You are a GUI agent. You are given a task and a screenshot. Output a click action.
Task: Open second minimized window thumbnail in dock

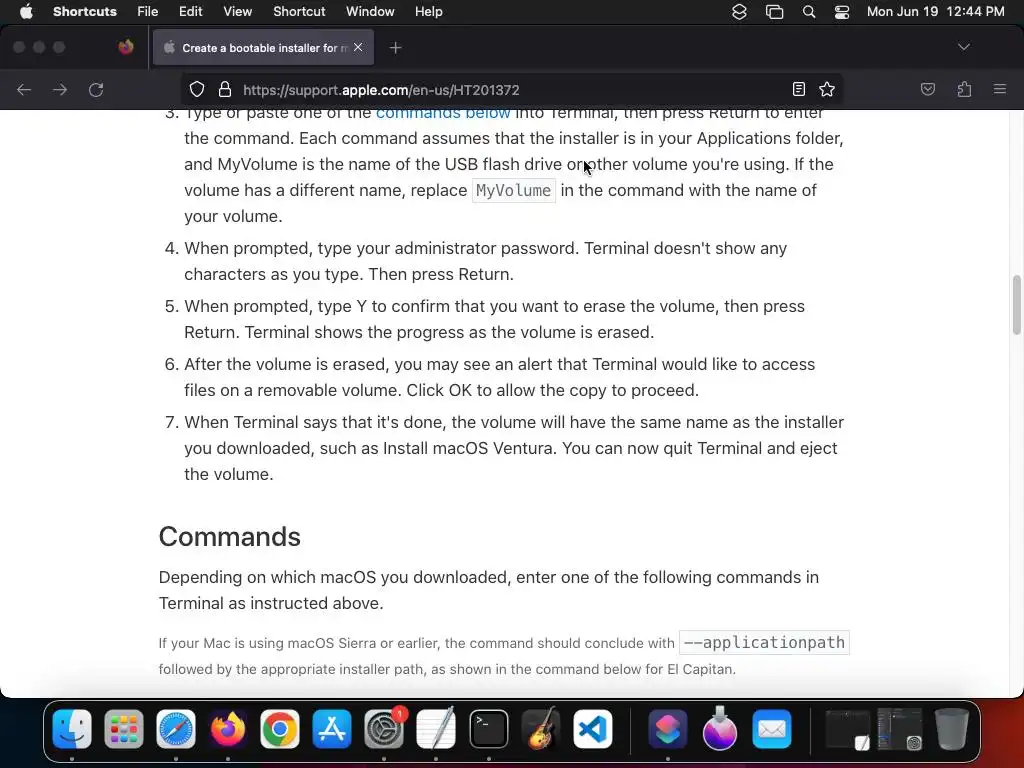pos(900,729)
